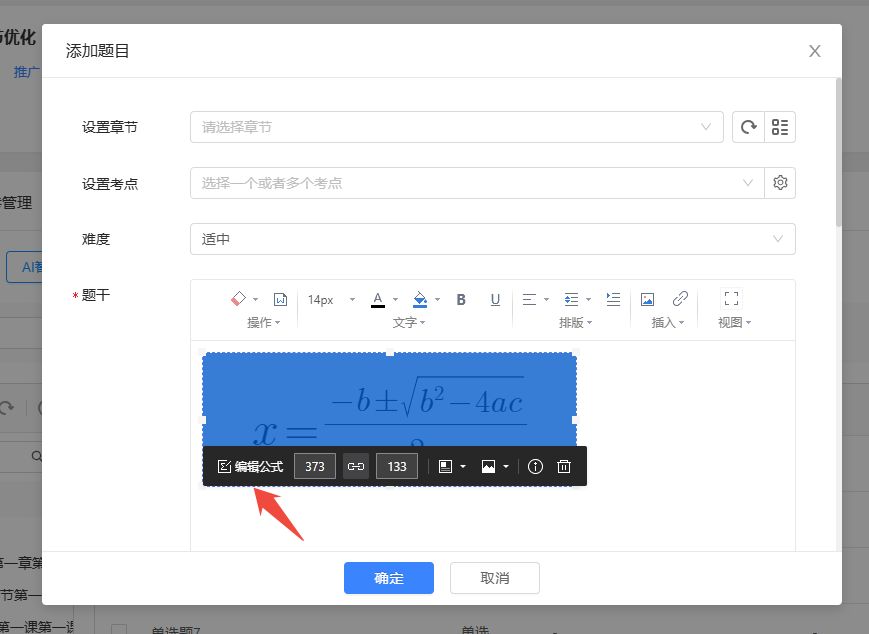Open the 排版 toolbar group menu
Screen dimensions: 869x634
pyautogui.click(x=574, y=323)
